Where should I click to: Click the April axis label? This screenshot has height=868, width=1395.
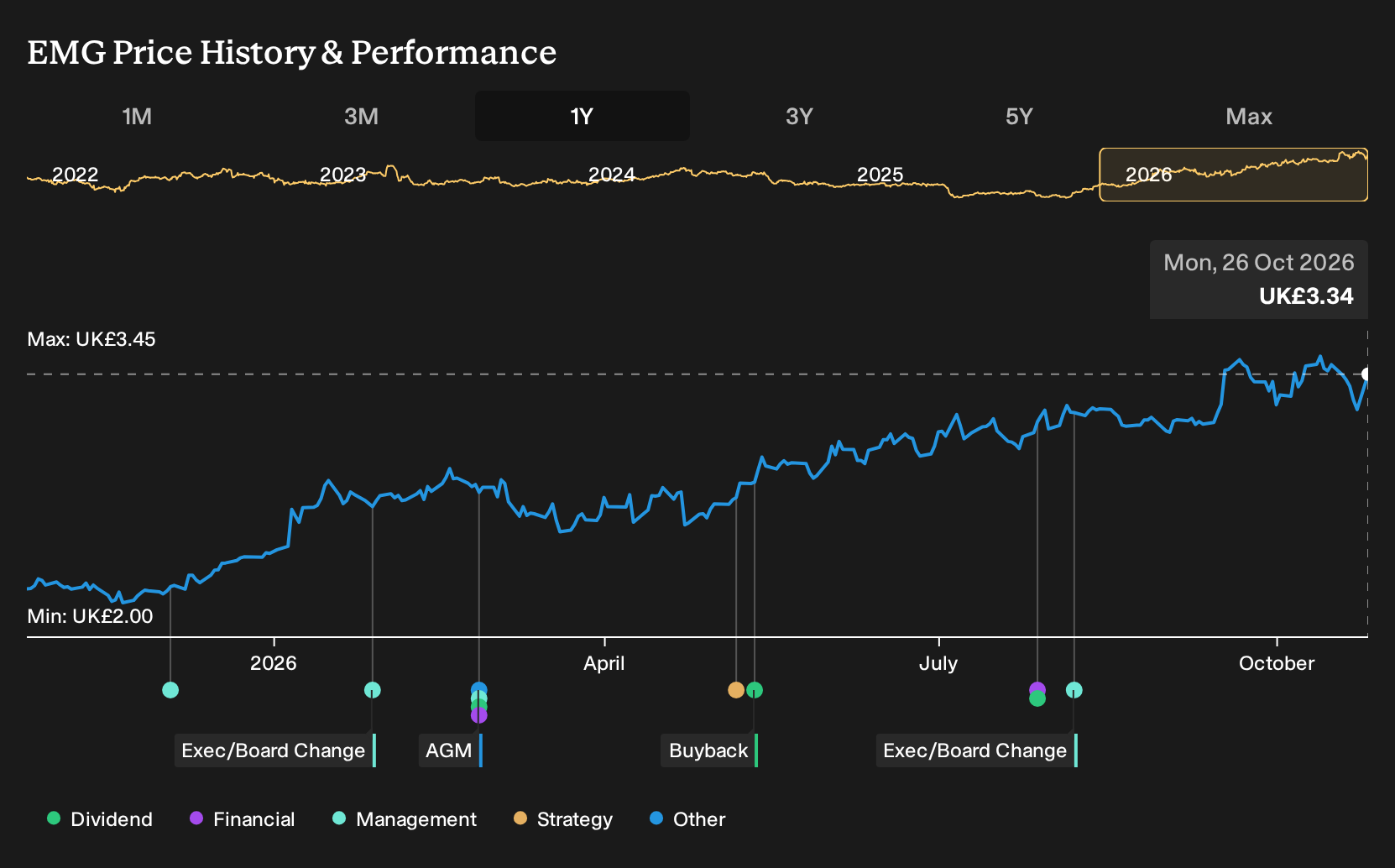[x=604, y=663]
